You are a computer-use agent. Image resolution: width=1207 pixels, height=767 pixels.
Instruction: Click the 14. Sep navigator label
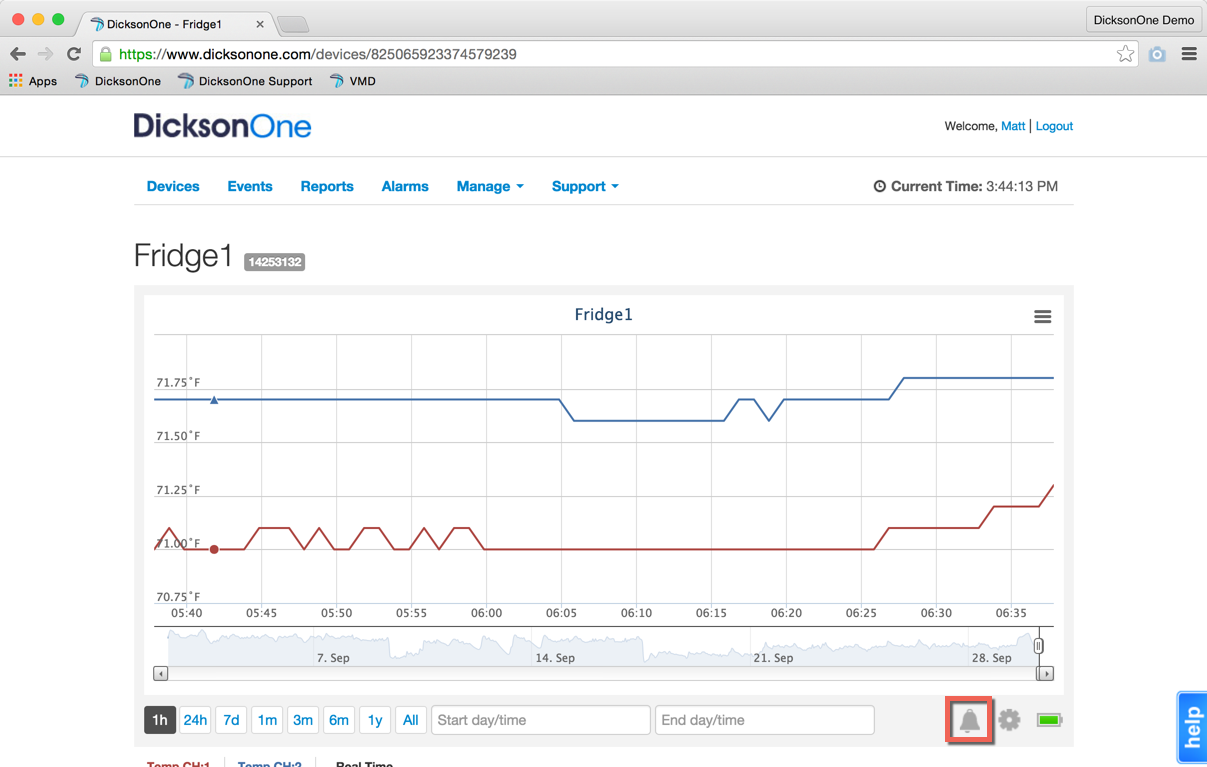tap(555, 658)
